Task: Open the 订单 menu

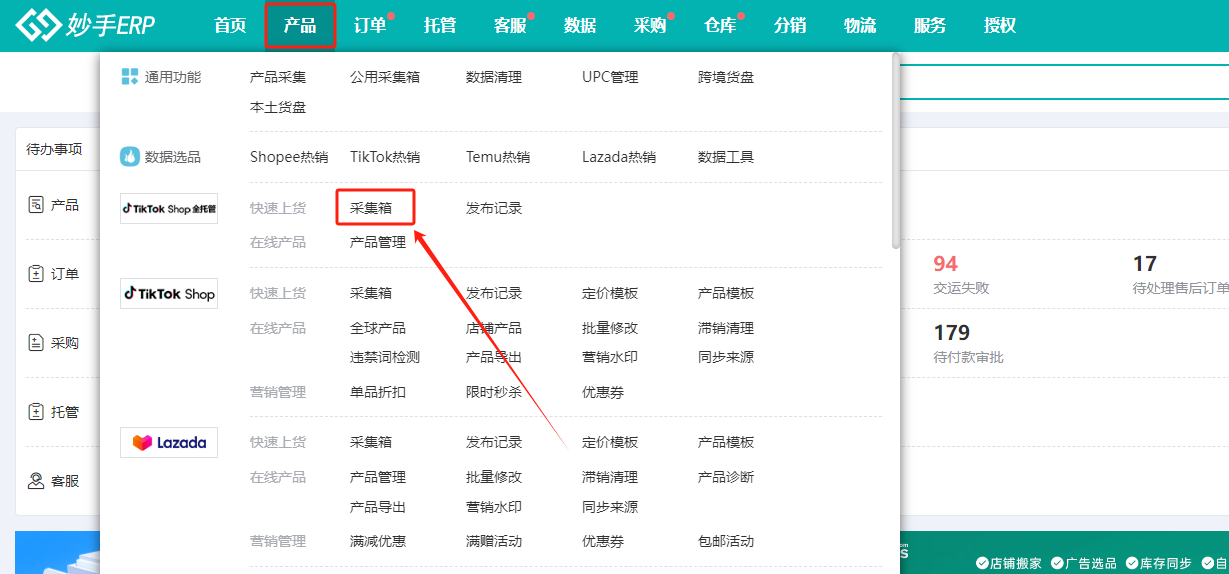Action: [370, 26]
